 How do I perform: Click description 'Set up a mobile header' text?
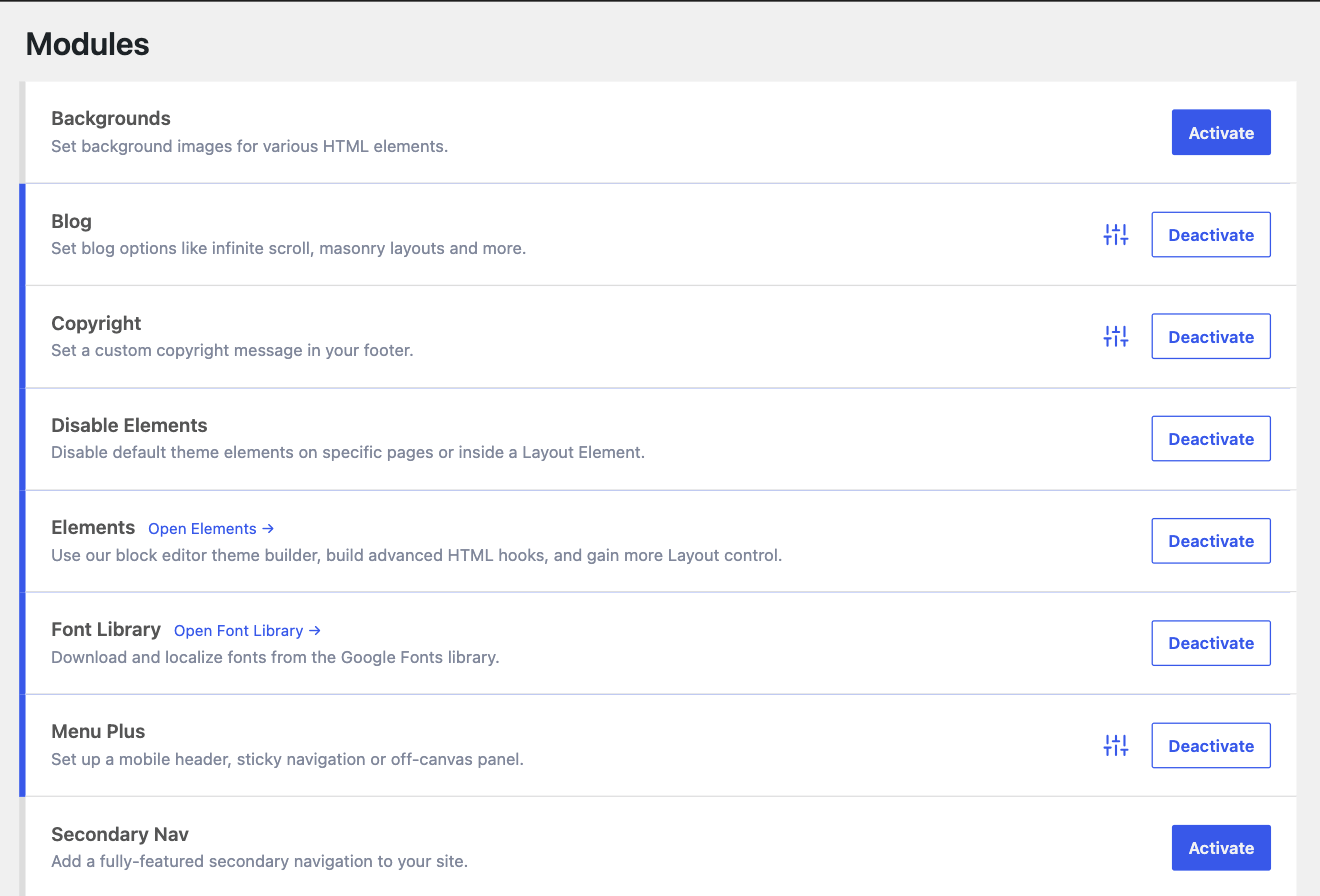pos(287,759)
